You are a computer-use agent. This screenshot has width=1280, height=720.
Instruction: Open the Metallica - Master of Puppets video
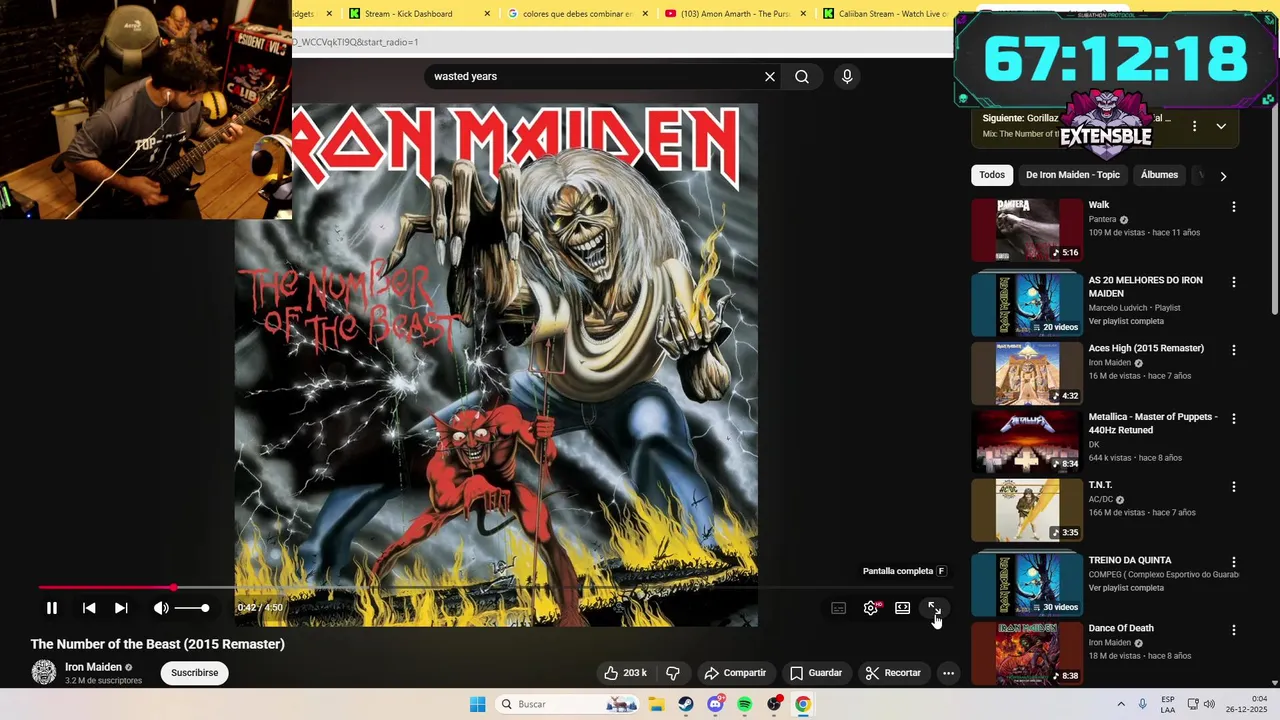[1027, 442]
